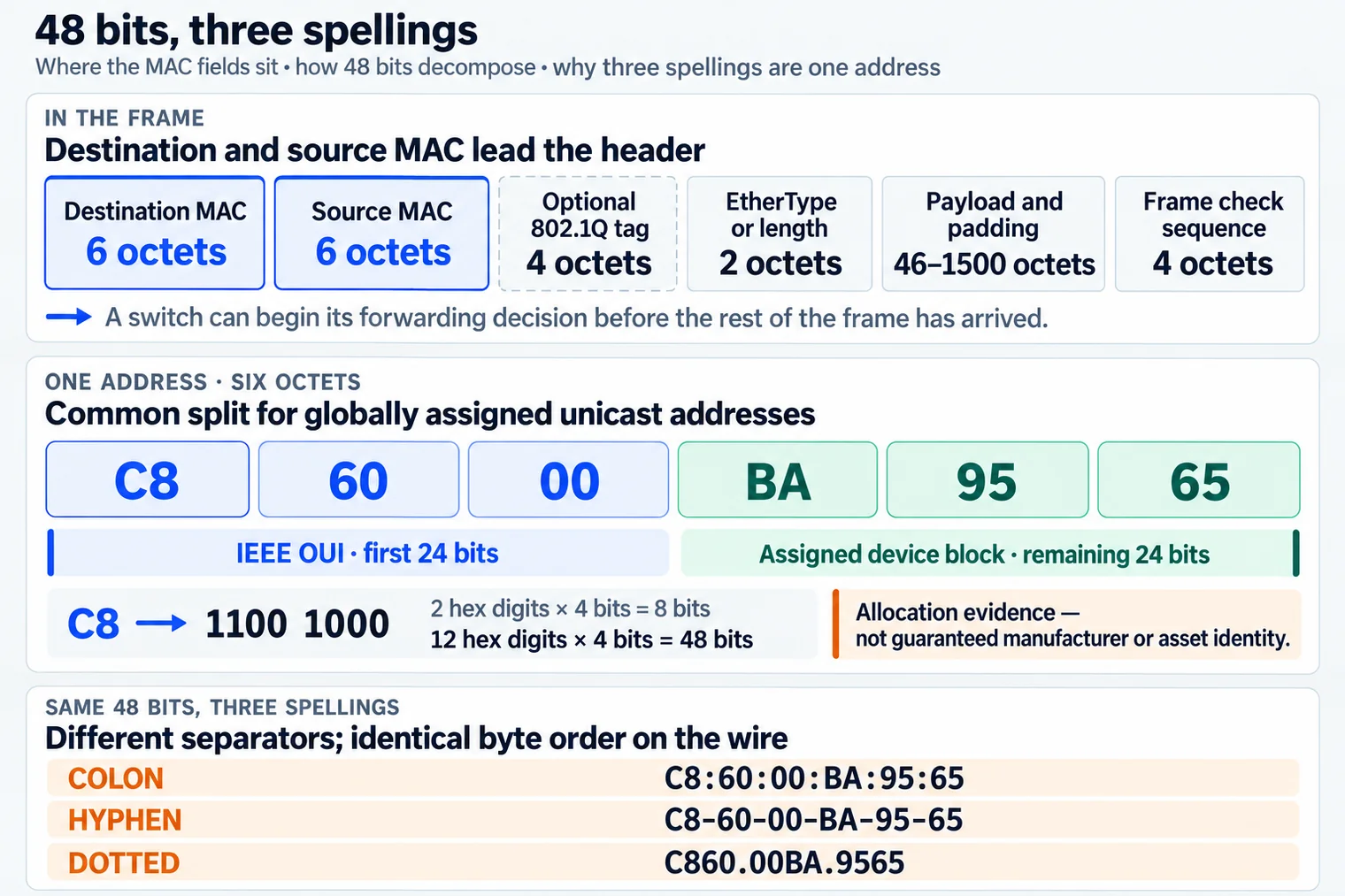Select the C8 octet box
Screen dimensions: 1345x896
coord(148,479)
